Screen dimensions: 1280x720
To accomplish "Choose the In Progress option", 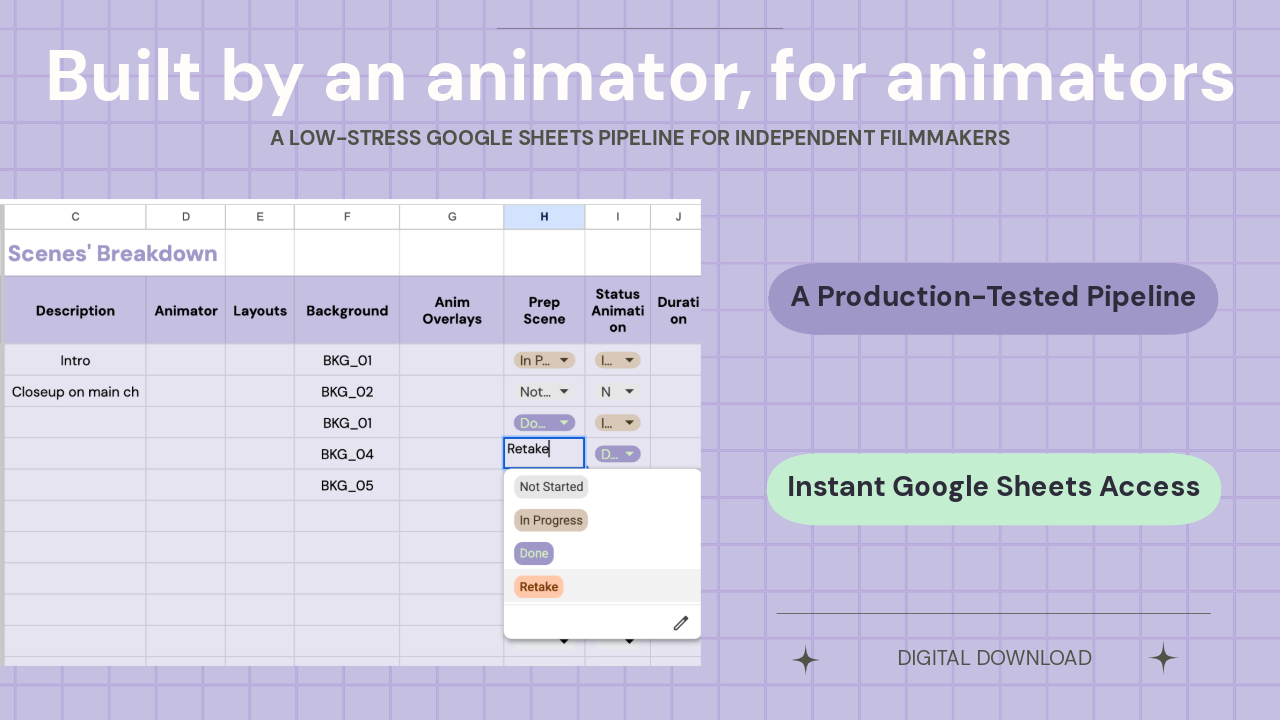I will [551, 520].
